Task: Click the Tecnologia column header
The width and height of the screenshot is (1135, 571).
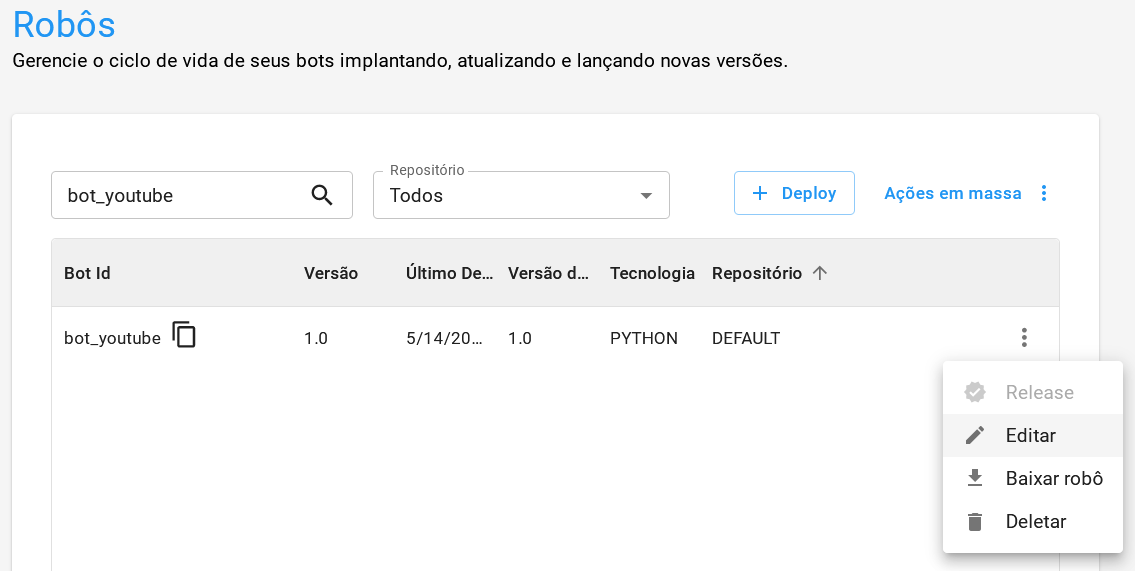Action: click(652, 273)
